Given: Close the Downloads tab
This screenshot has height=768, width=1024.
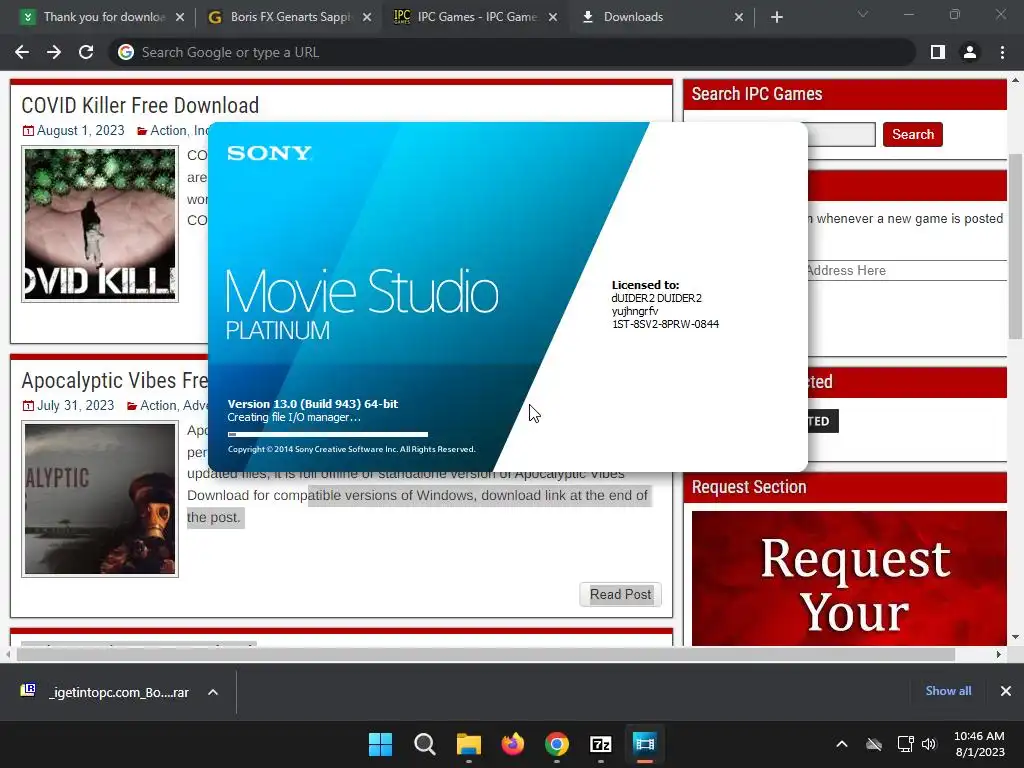Looking at the screenshot, I should click(x=739, y=17).
